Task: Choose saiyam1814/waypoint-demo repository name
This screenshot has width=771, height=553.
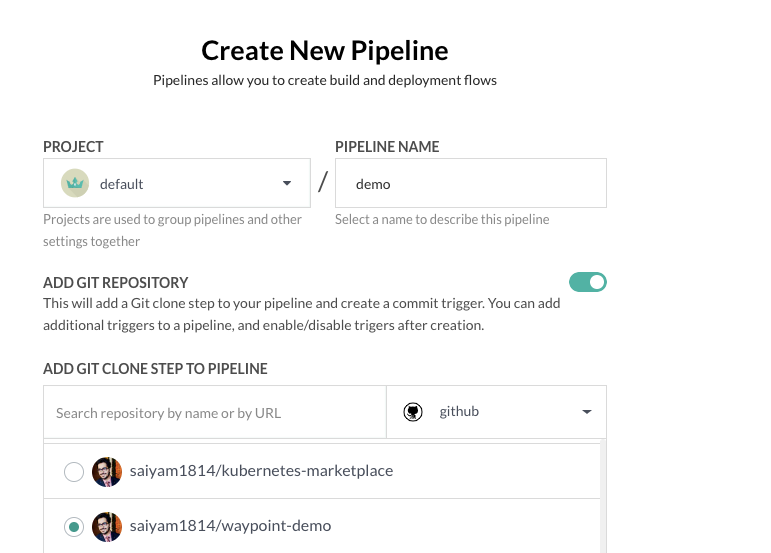Action: click(230, 526)
